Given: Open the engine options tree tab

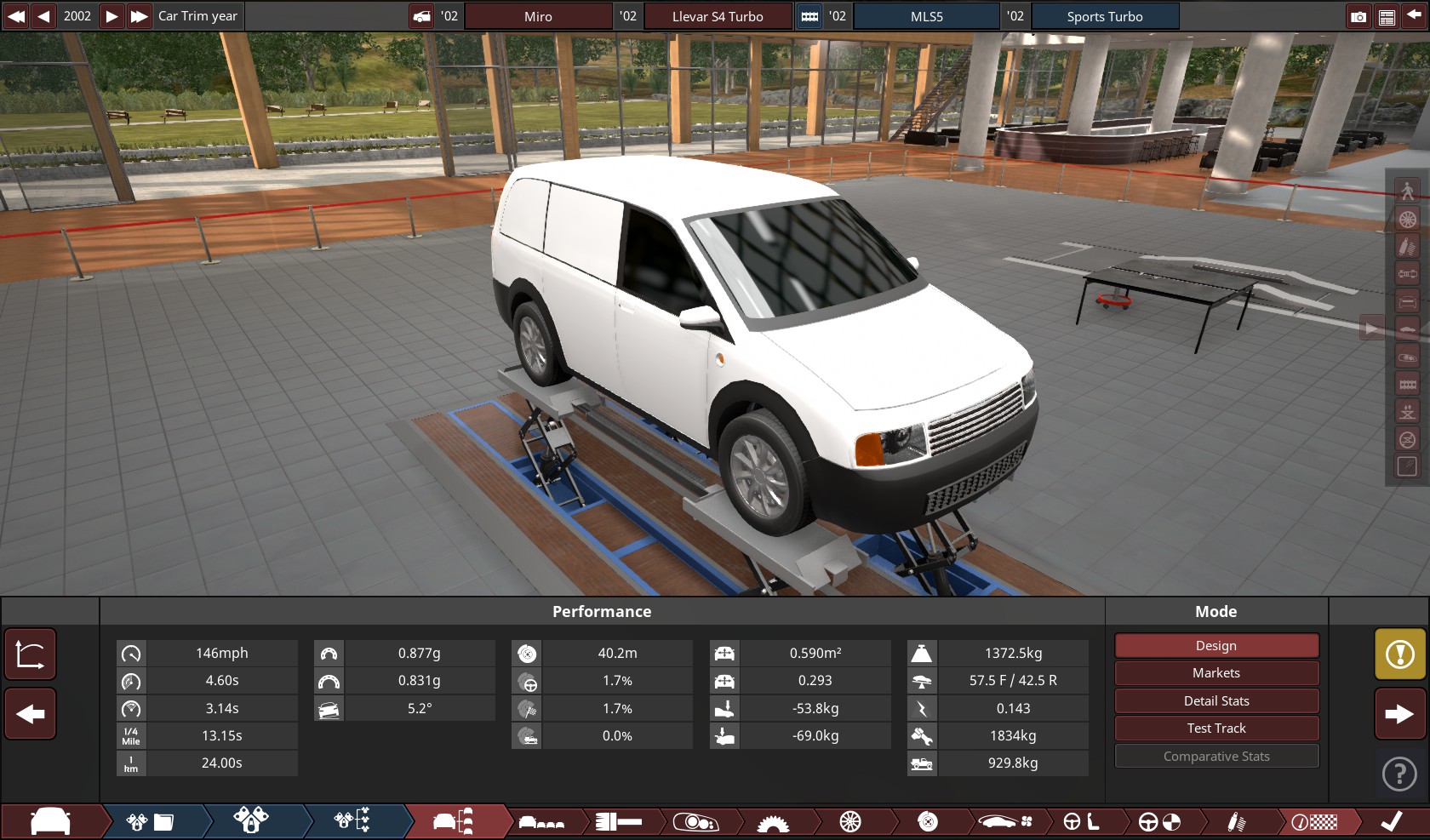Looking at the screenshot, I should tap(352, 821).
